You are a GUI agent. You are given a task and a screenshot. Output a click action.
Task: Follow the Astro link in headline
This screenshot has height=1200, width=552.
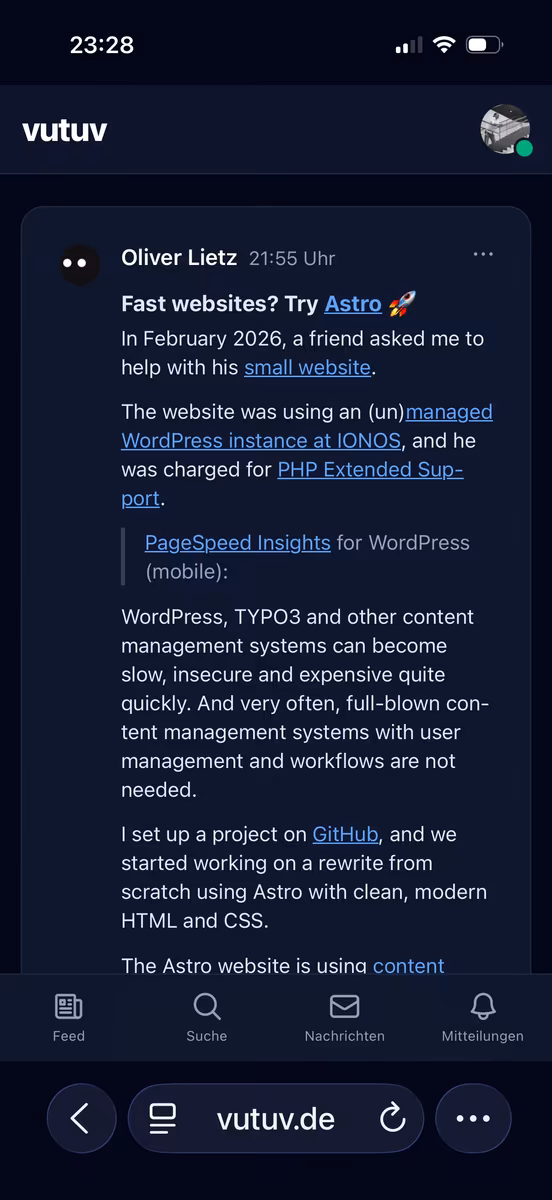[353, 304]
